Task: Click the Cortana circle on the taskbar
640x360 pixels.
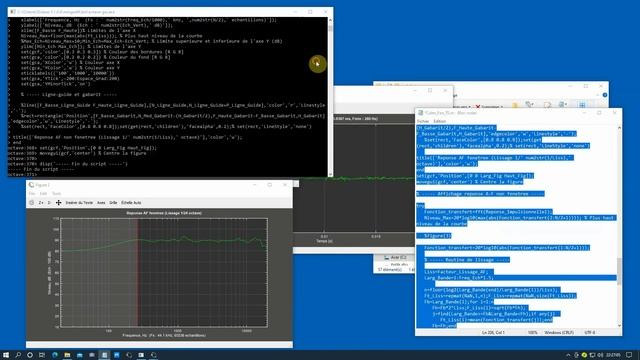Action: point(30,355)
